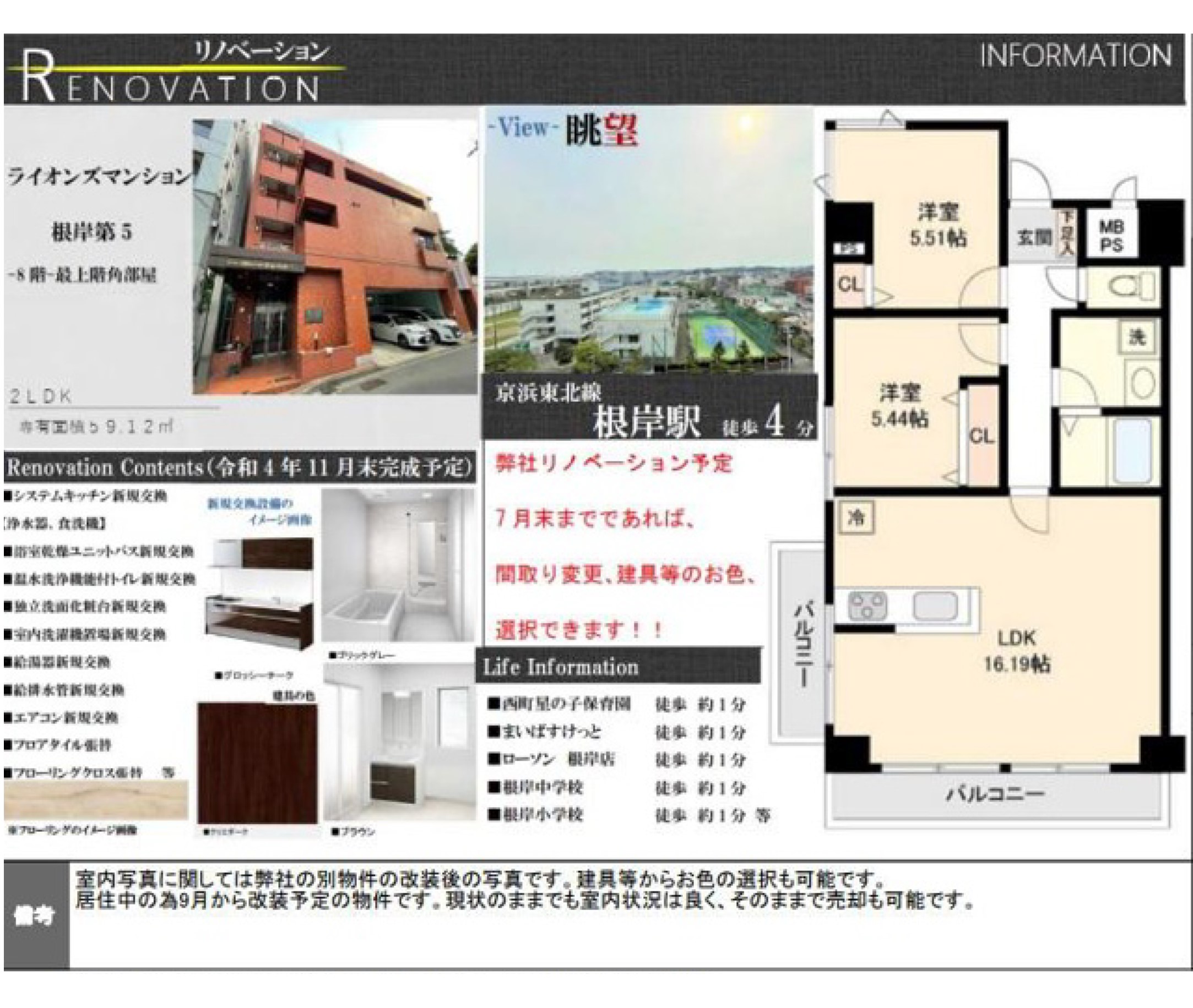Click the unit bathroom sample image

pyautogui.click(x=398, y=566)
